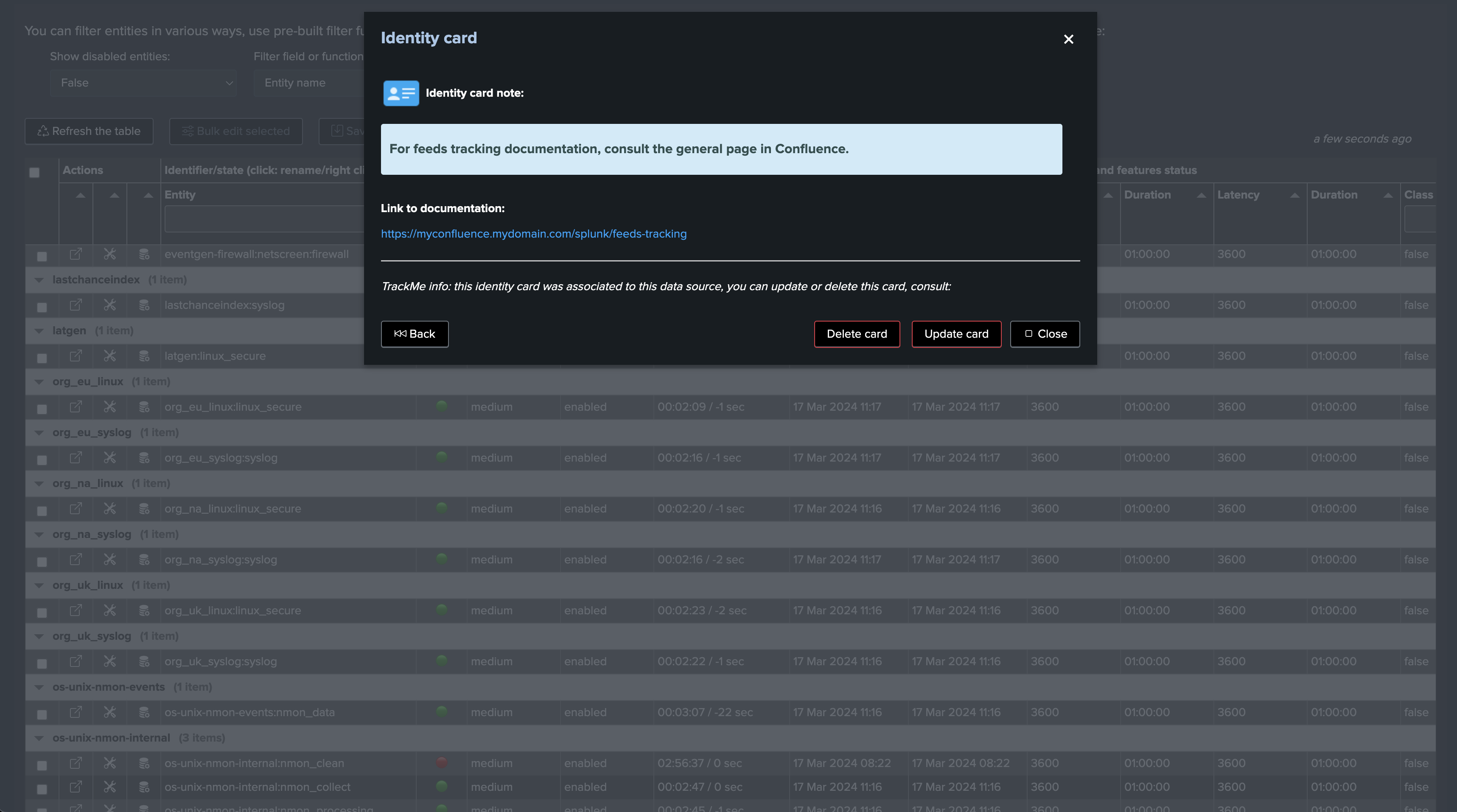Open external link icon for org_uk_syslog:syslog
Screen dimensions: 1457x812
[76, 661]
